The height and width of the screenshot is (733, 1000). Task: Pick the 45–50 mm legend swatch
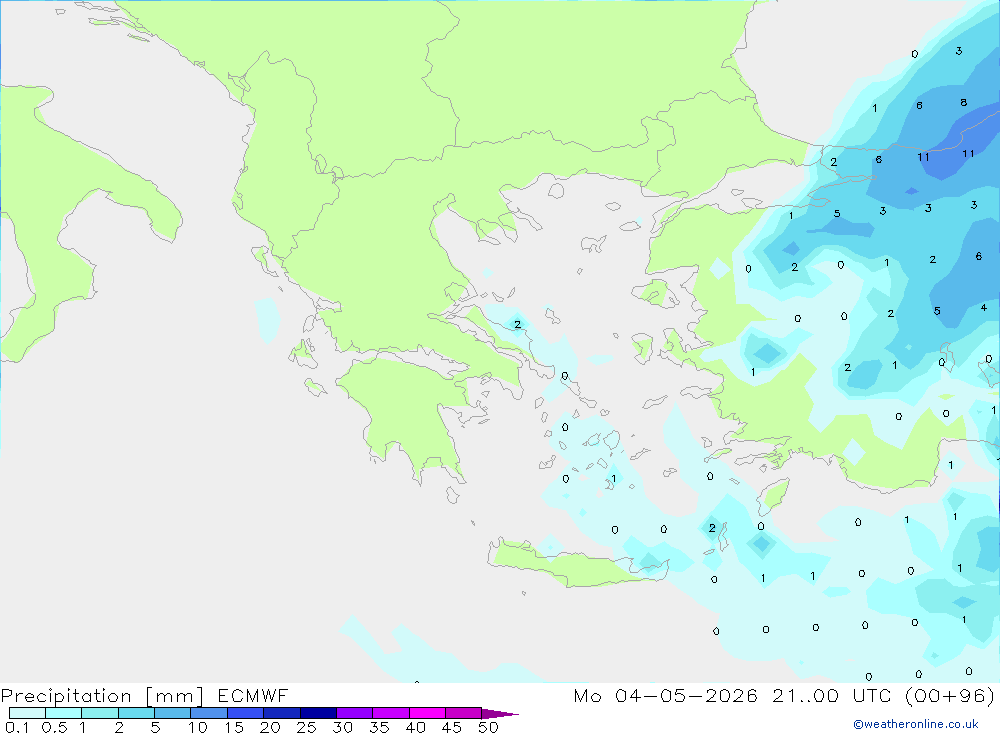point(464,713)
